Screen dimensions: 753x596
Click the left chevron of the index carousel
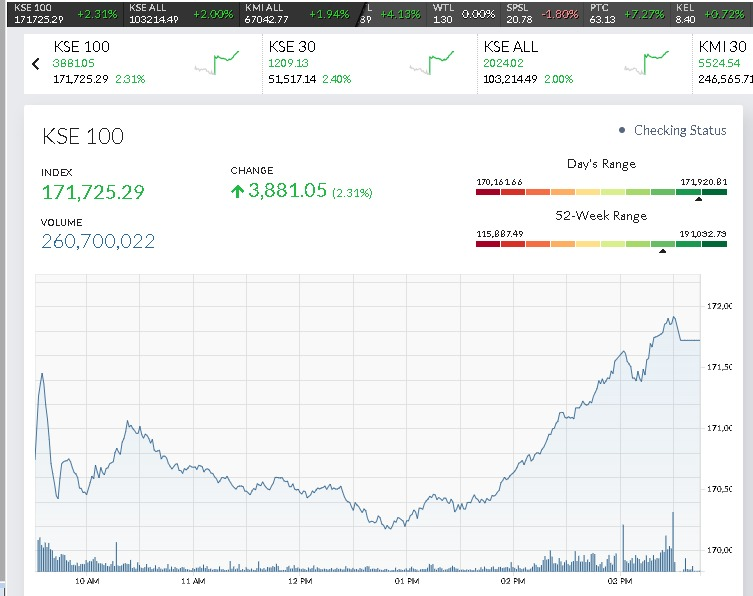point(36,64)
